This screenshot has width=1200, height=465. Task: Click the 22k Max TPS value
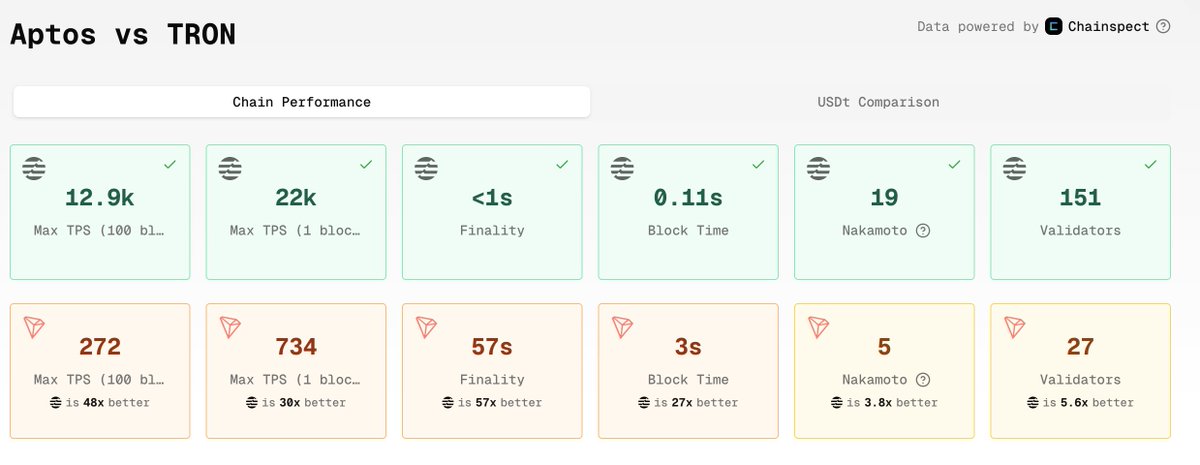pyautogui.click(x=296, y=197)
